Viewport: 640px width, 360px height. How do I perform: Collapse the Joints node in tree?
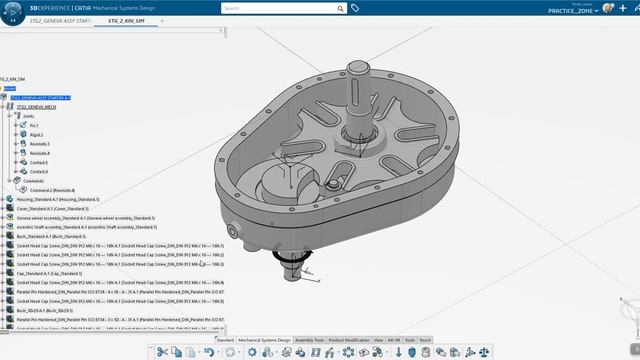coord(9,116)
